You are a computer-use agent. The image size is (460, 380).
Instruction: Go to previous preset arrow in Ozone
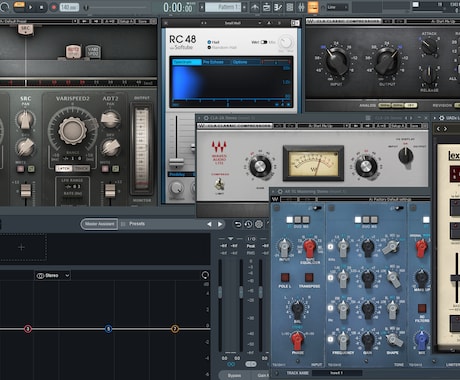click(x=209, y=224)
